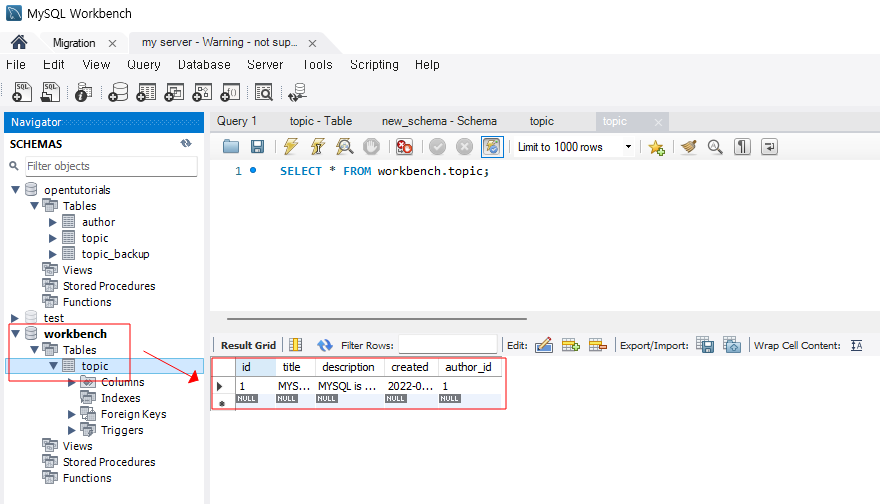Export the recordset to a file icon
Viewport: 880px width, 504px height.
click(x=705, y=345)
